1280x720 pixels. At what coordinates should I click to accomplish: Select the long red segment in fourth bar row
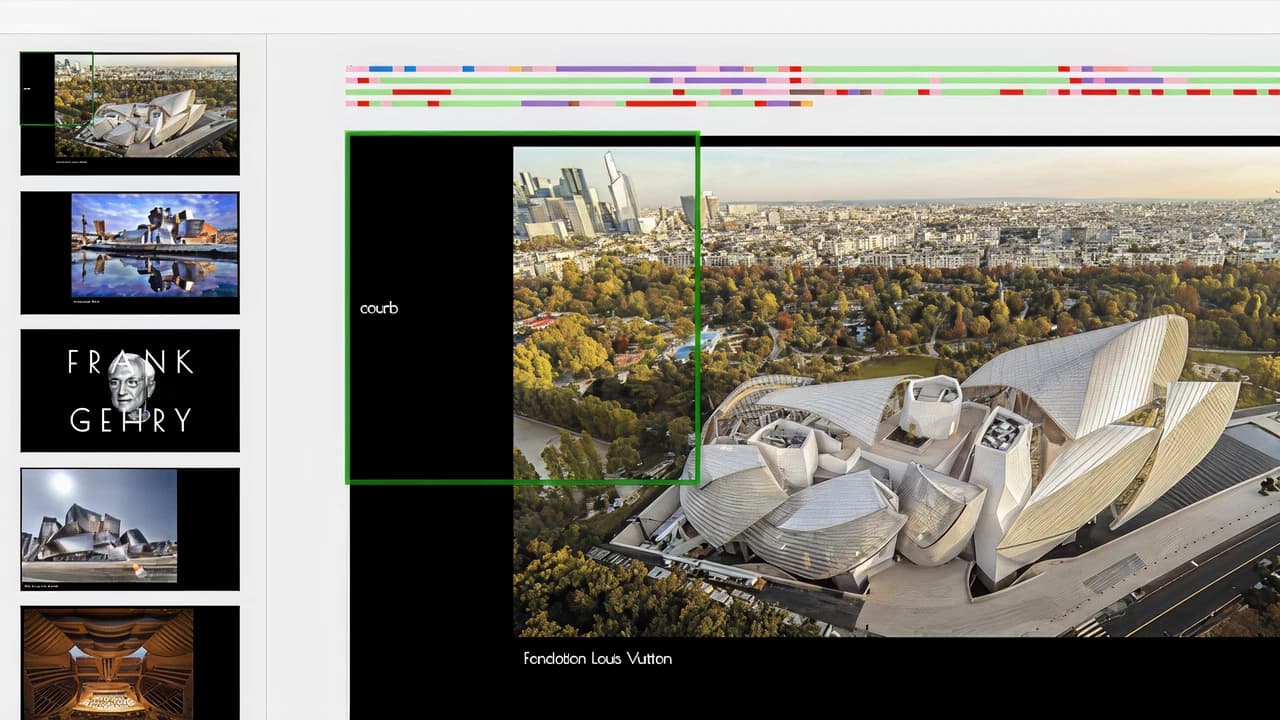coord(661,103)
